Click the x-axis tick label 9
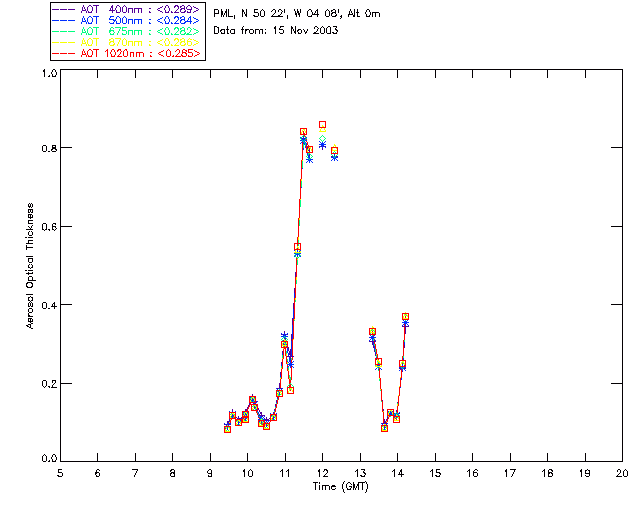 (210, 473)
